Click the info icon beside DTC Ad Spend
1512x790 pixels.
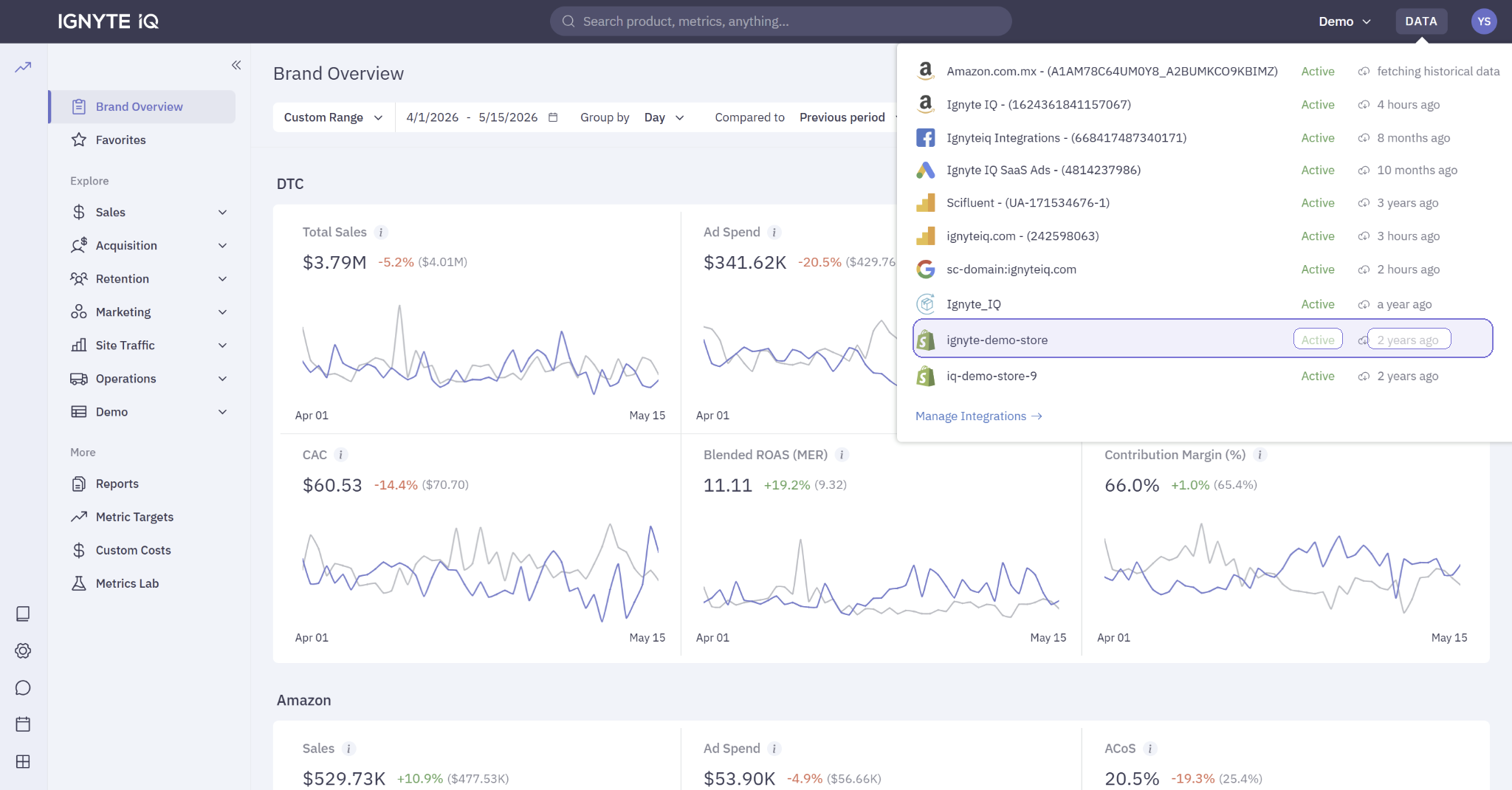coord(774,233)
